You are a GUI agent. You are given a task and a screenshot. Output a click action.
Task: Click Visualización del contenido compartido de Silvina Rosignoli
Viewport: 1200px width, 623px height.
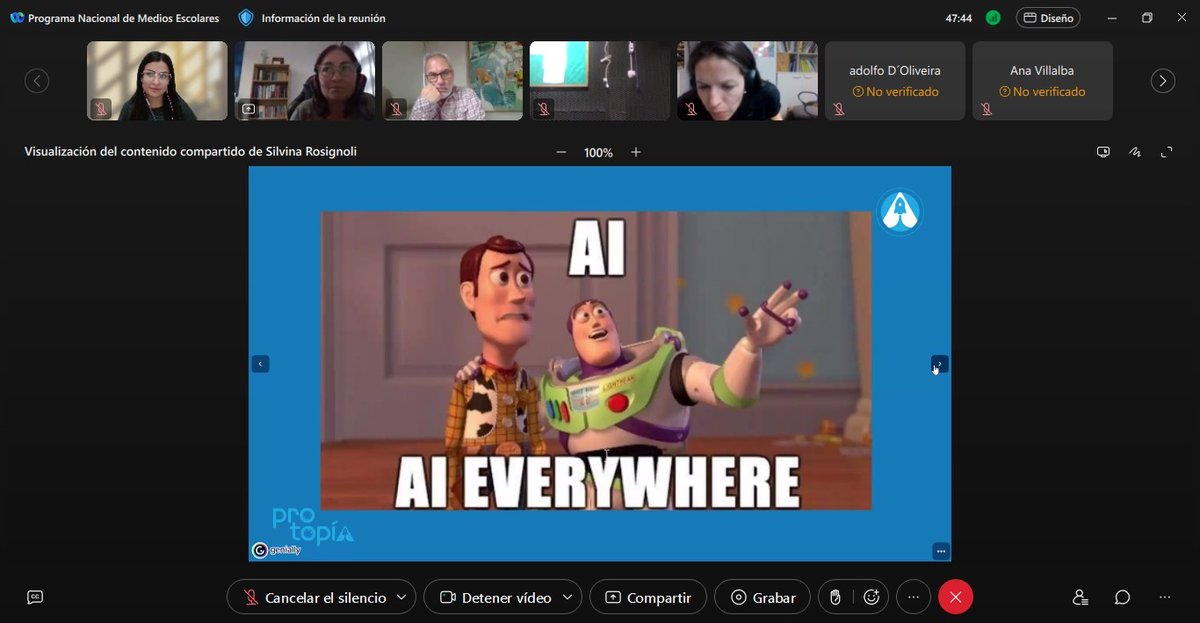point(190,152)
